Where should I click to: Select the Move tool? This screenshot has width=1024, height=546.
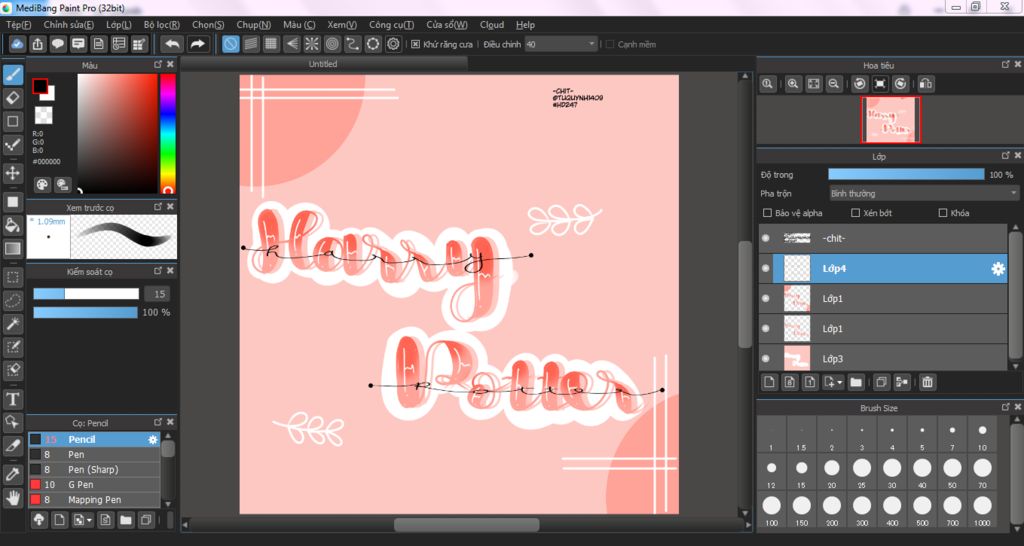click(12, 173)
